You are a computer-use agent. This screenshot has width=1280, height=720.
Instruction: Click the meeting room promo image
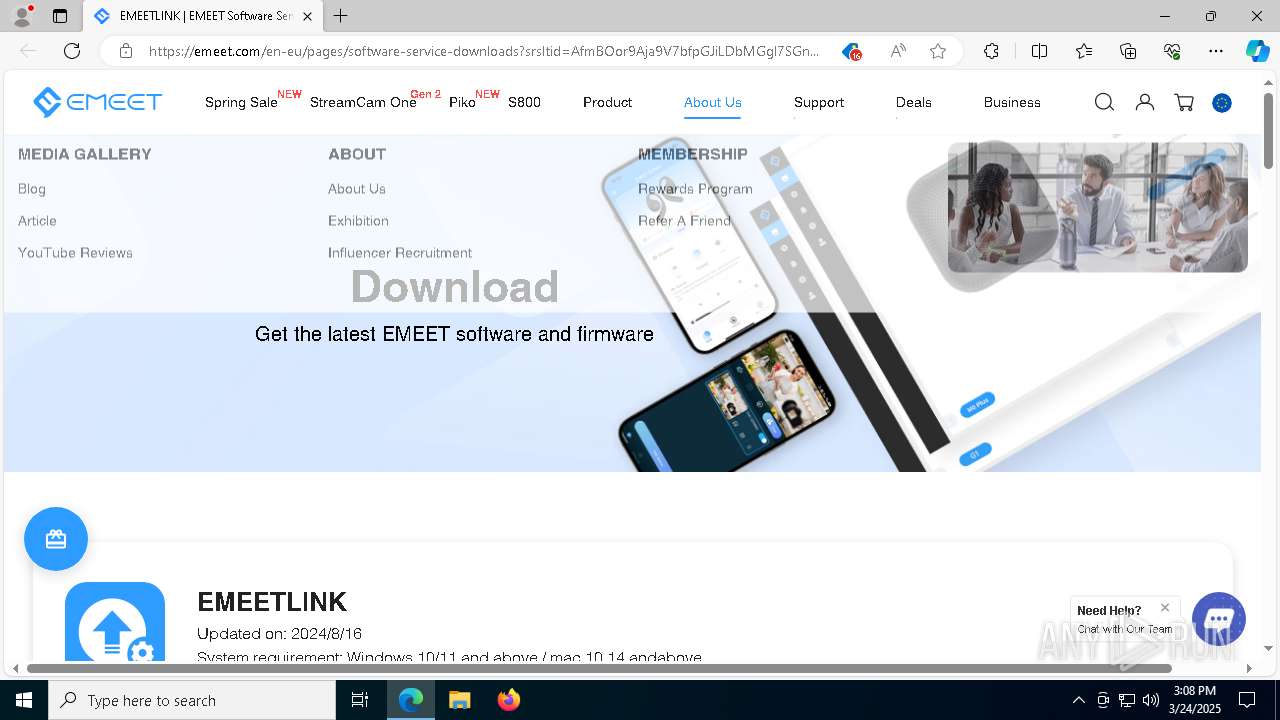coord(1097,207)
